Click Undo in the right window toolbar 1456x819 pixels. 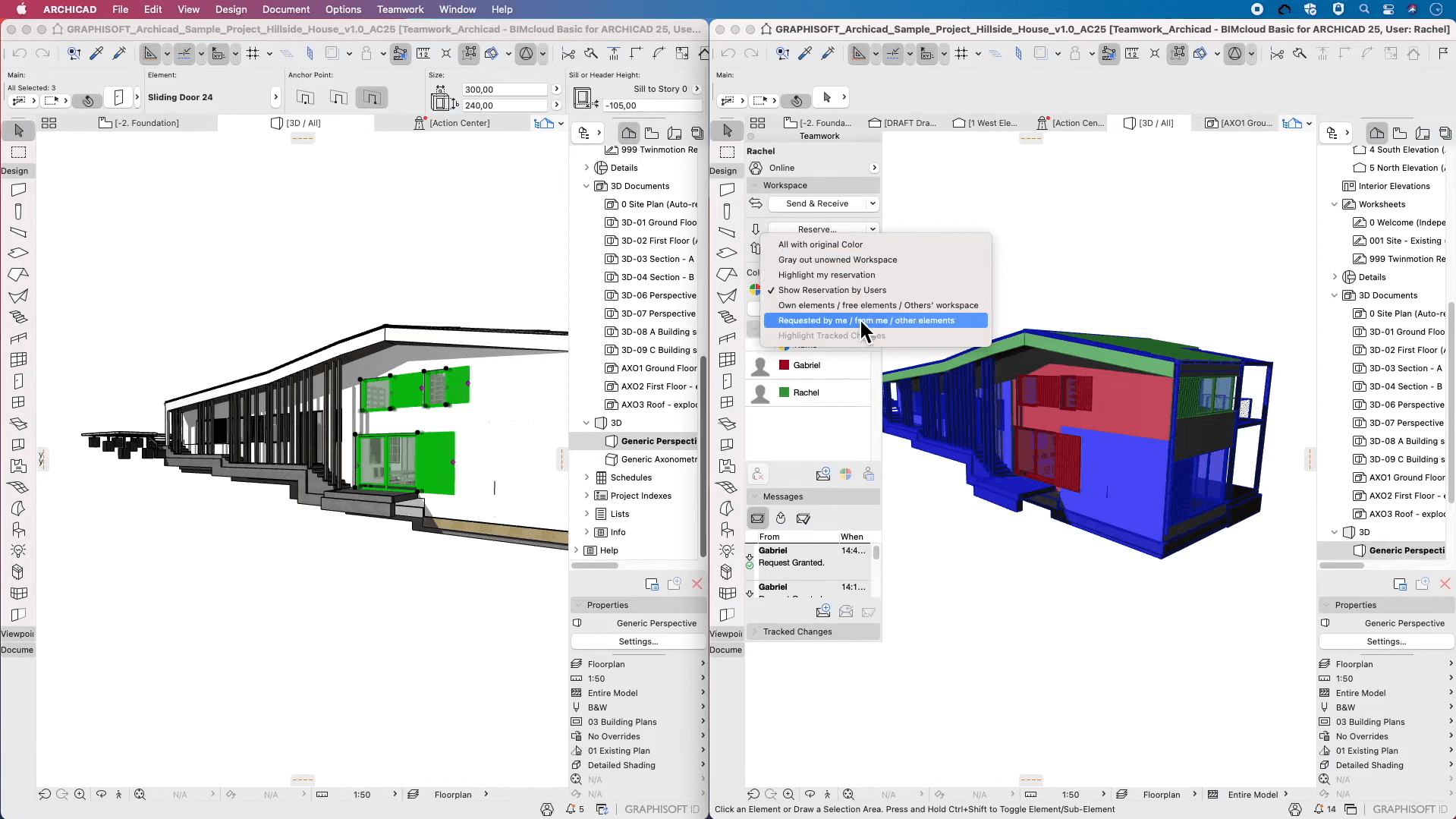[x=728, y=53]
